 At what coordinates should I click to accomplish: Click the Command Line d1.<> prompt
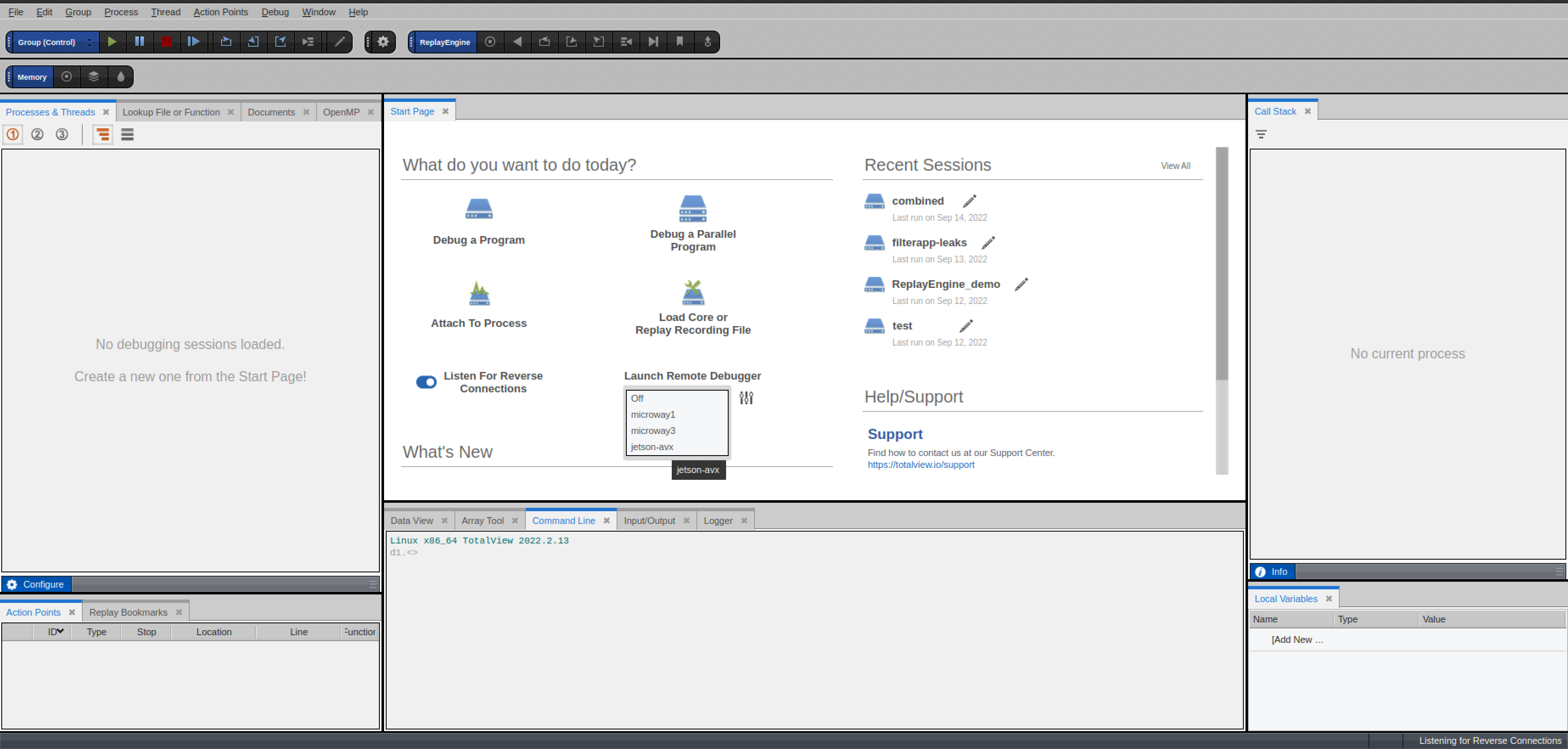[x=404, y=552]
